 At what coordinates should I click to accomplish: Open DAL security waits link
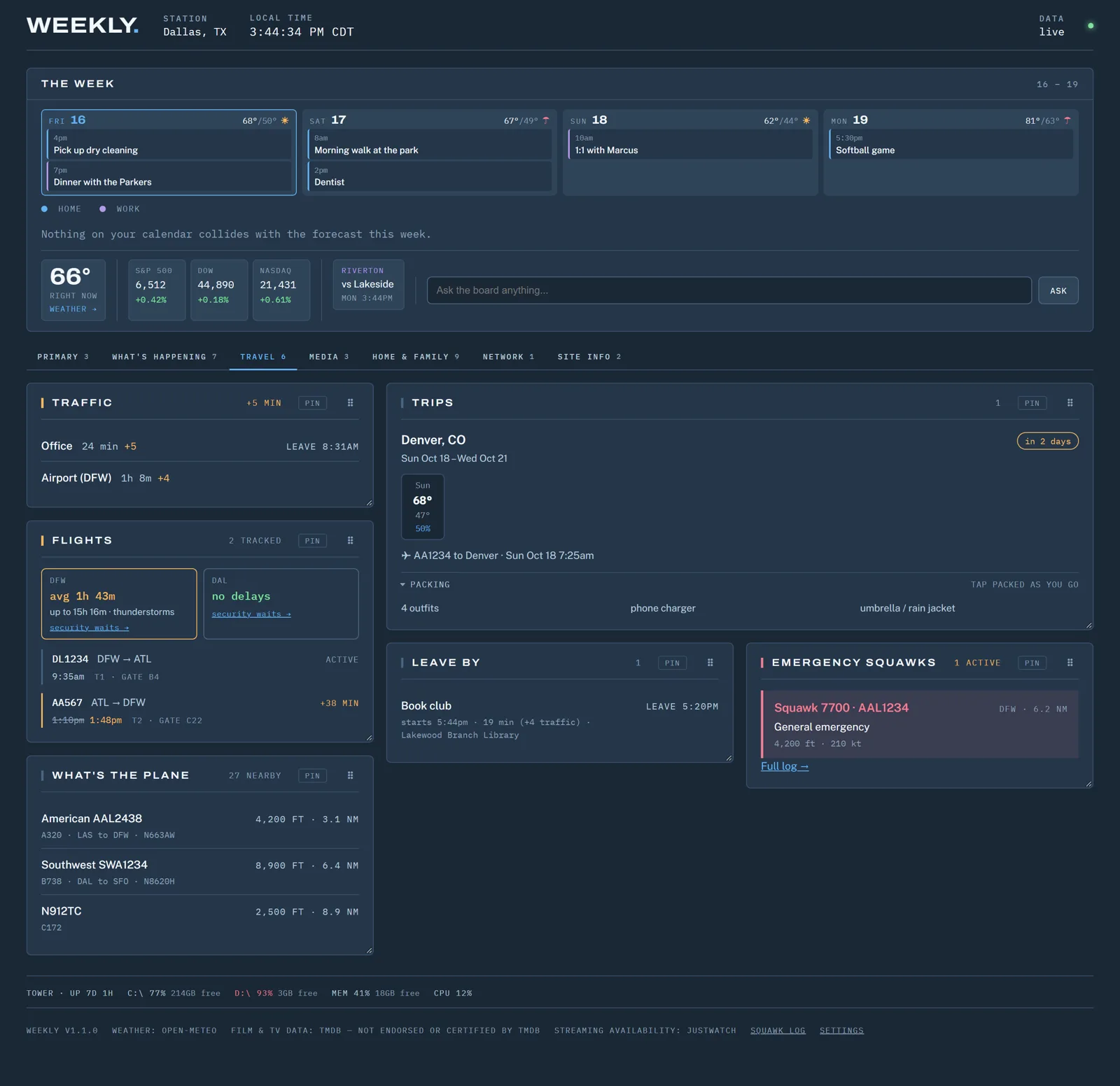pos(251,614)
